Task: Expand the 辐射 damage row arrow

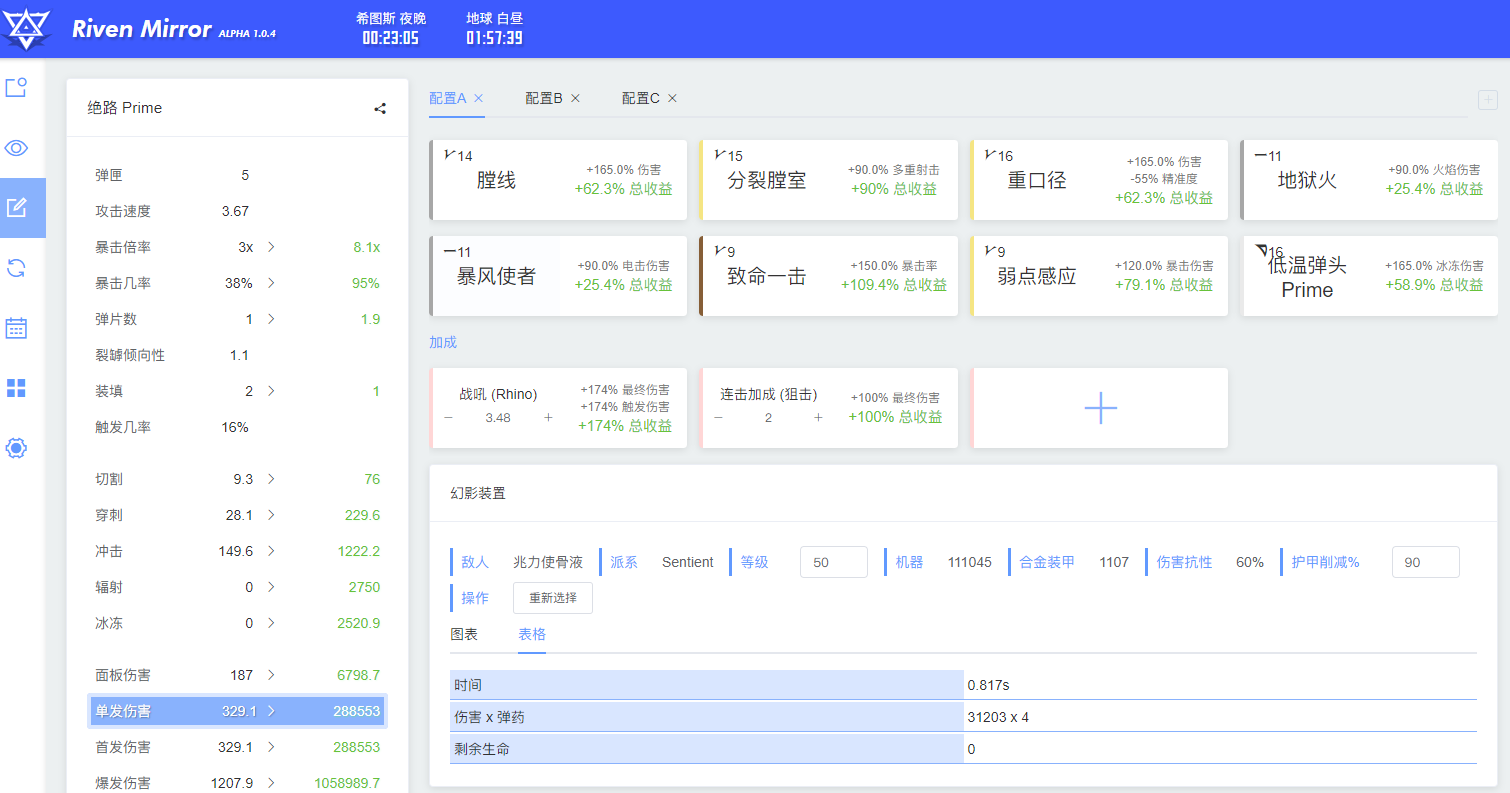Action: click(x=271, y=587)
